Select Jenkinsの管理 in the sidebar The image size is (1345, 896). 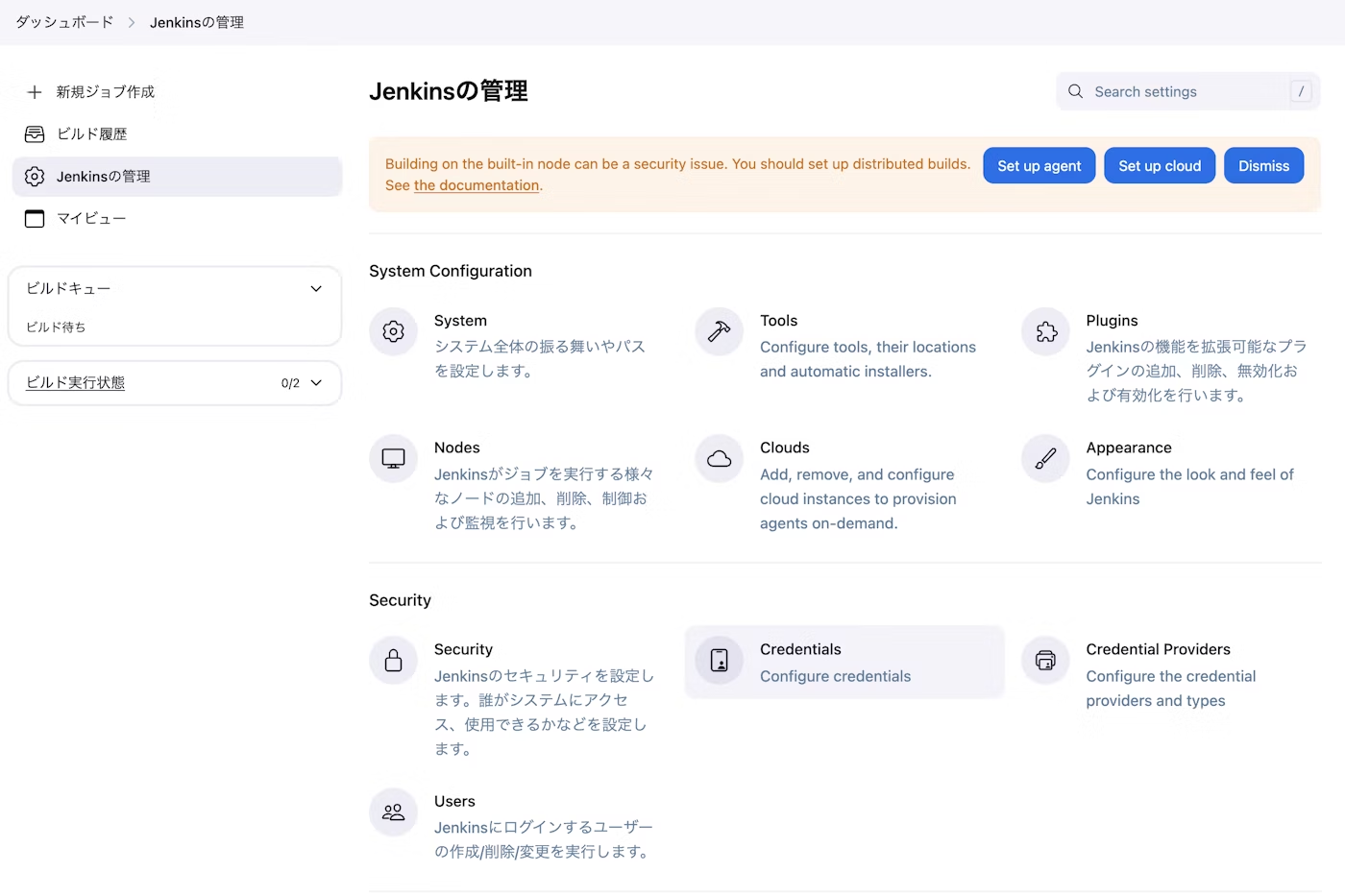coord(177,177)
